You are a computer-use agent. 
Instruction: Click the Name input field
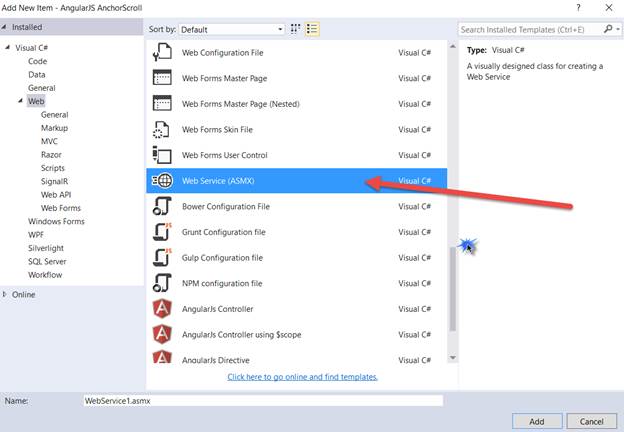[263, 401]
